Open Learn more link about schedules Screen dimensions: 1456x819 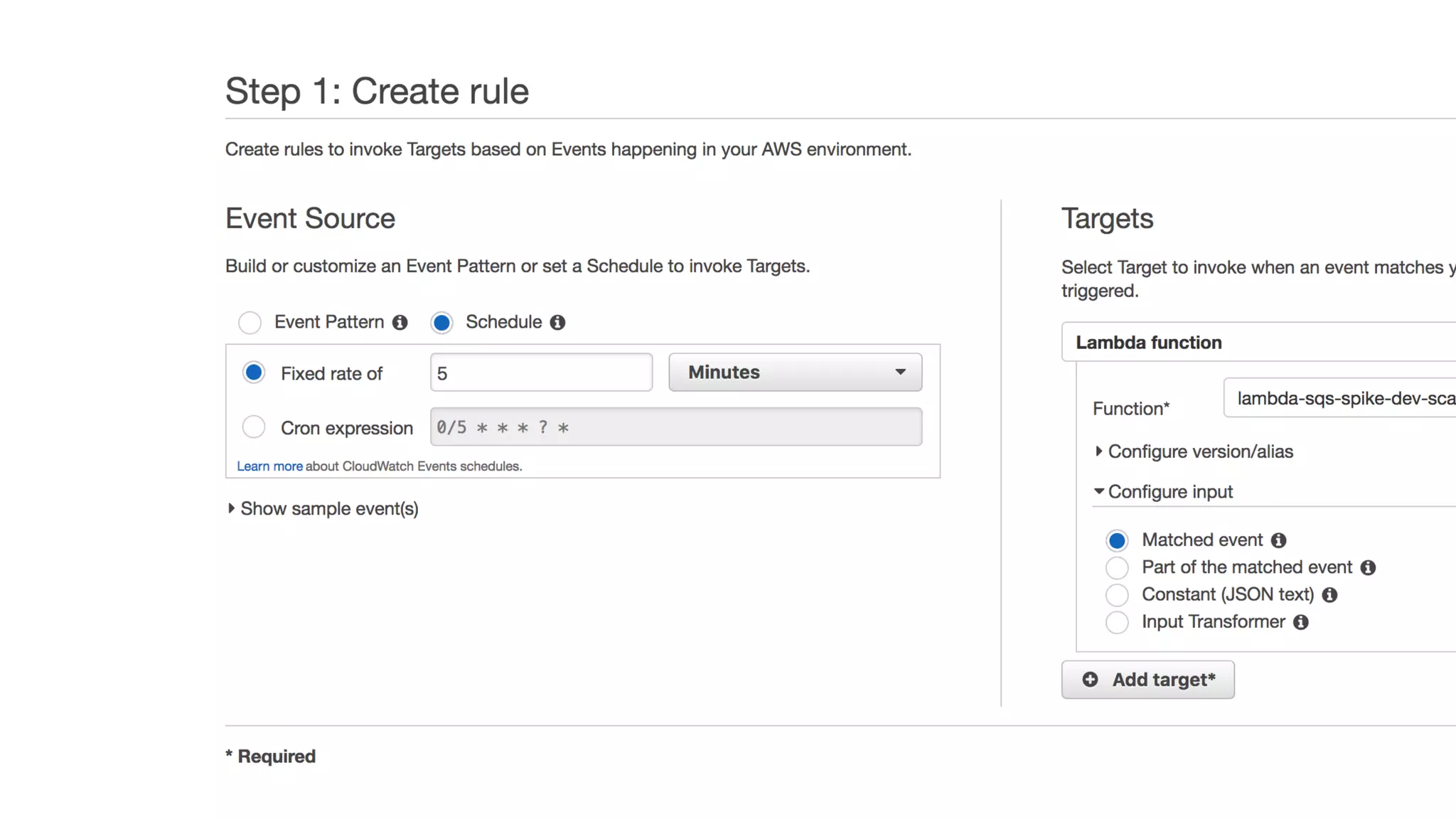(x=269, y=466)
